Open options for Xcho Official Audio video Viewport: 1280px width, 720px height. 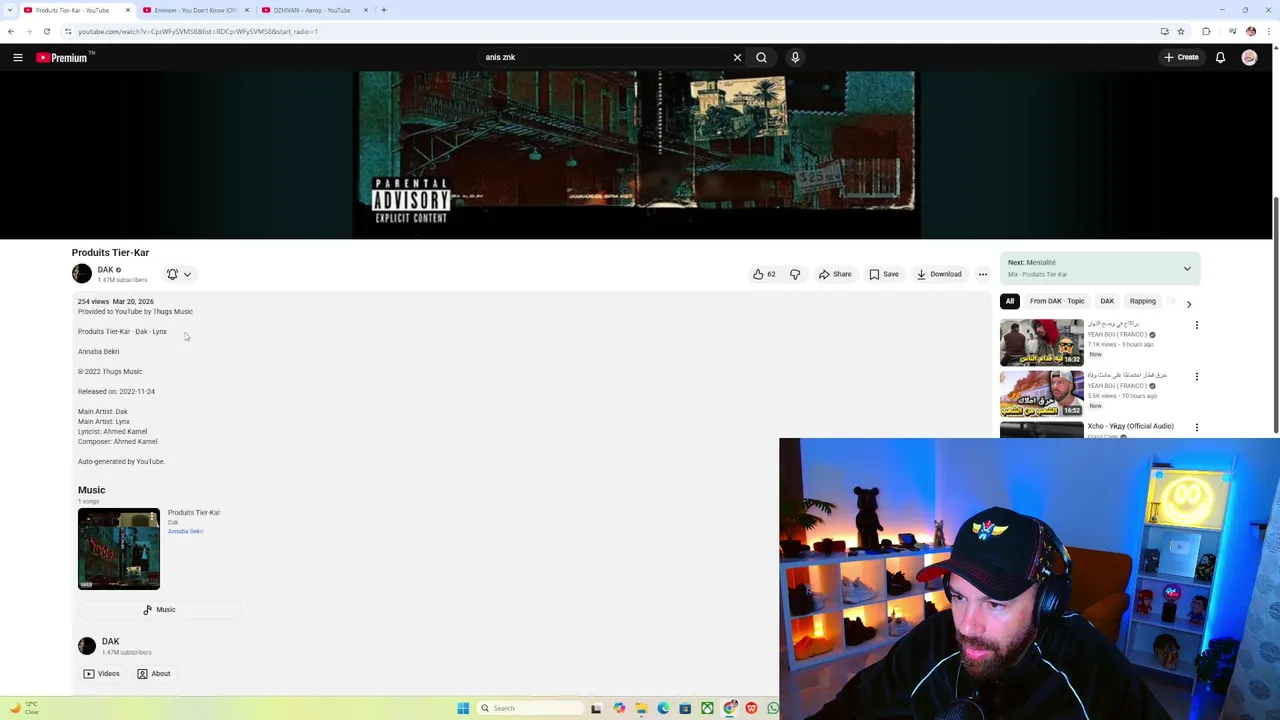pyautogui.click(x=1197, y=427)
